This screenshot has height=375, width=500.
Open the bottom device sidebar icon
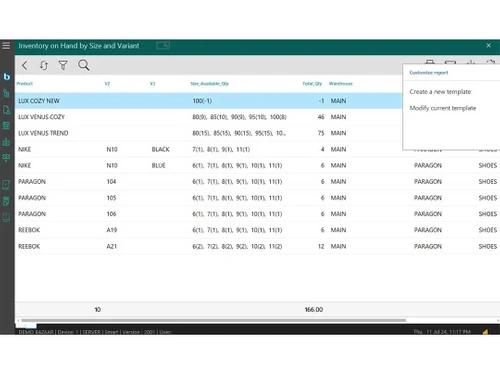click(x=6, y=217)
